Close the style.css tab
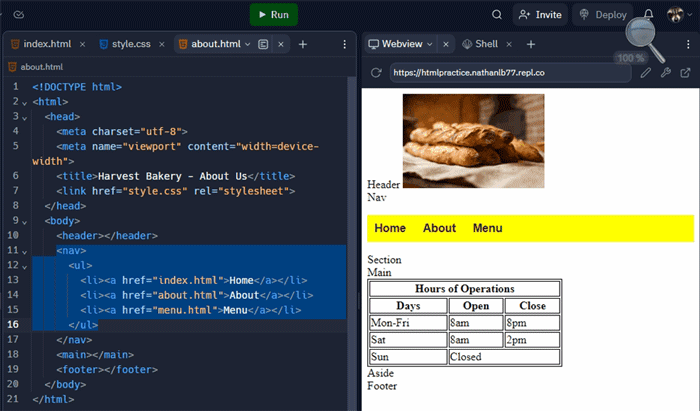 coord(162,44)
